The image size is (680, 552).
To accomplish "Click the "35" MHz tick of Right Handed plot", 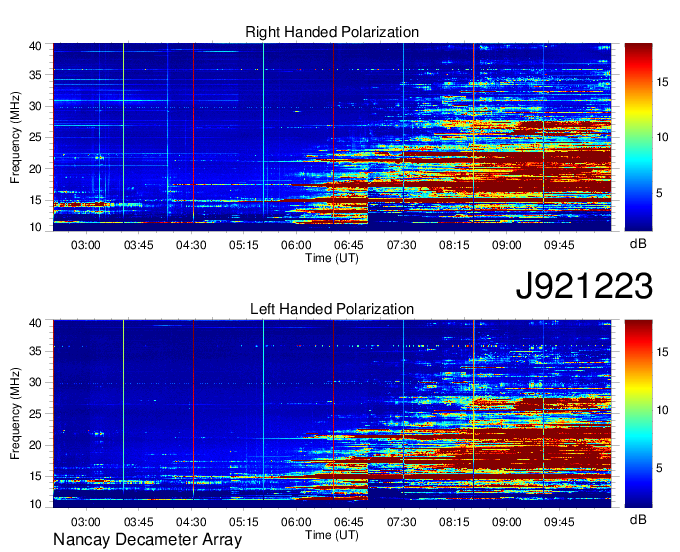I will click(x=35, y=75).
